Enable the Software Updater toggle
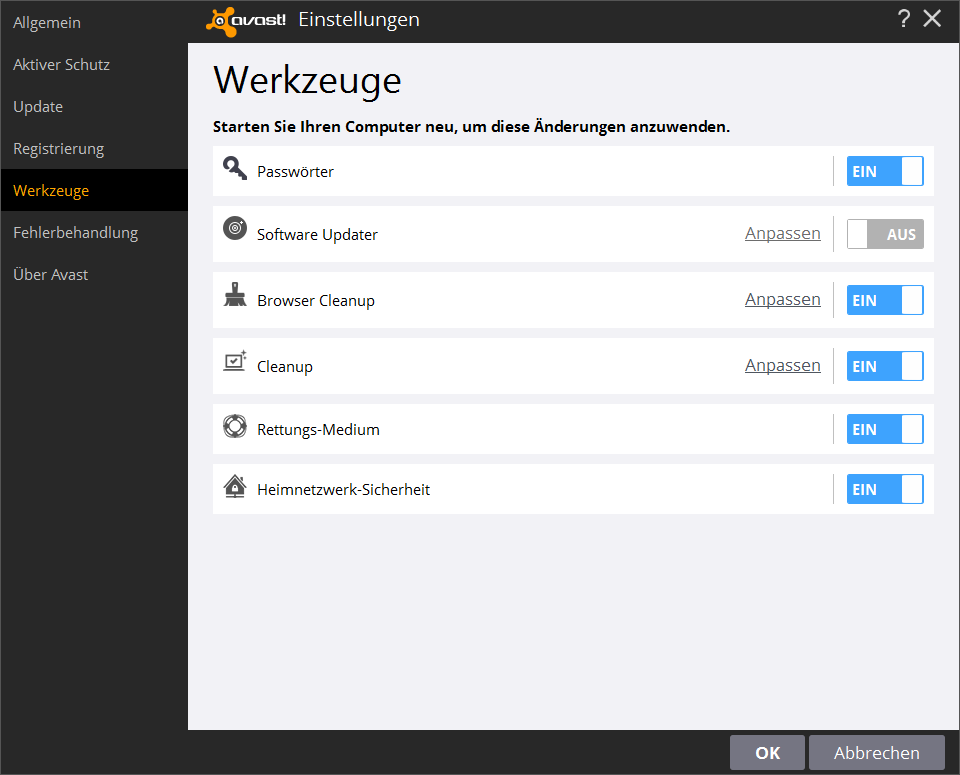 (x=885, y=234)
